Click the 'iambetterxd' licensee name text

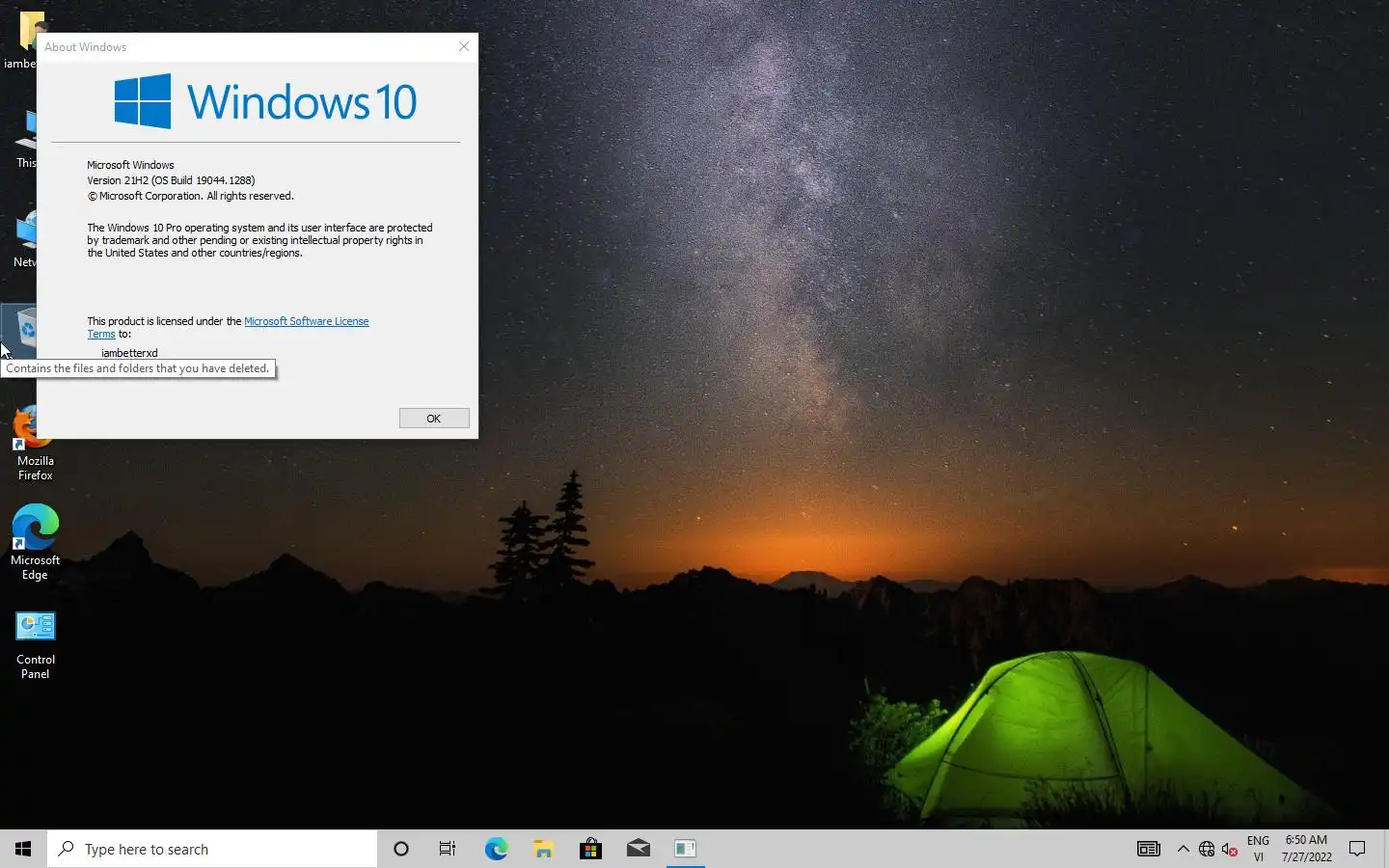point(129,353)
